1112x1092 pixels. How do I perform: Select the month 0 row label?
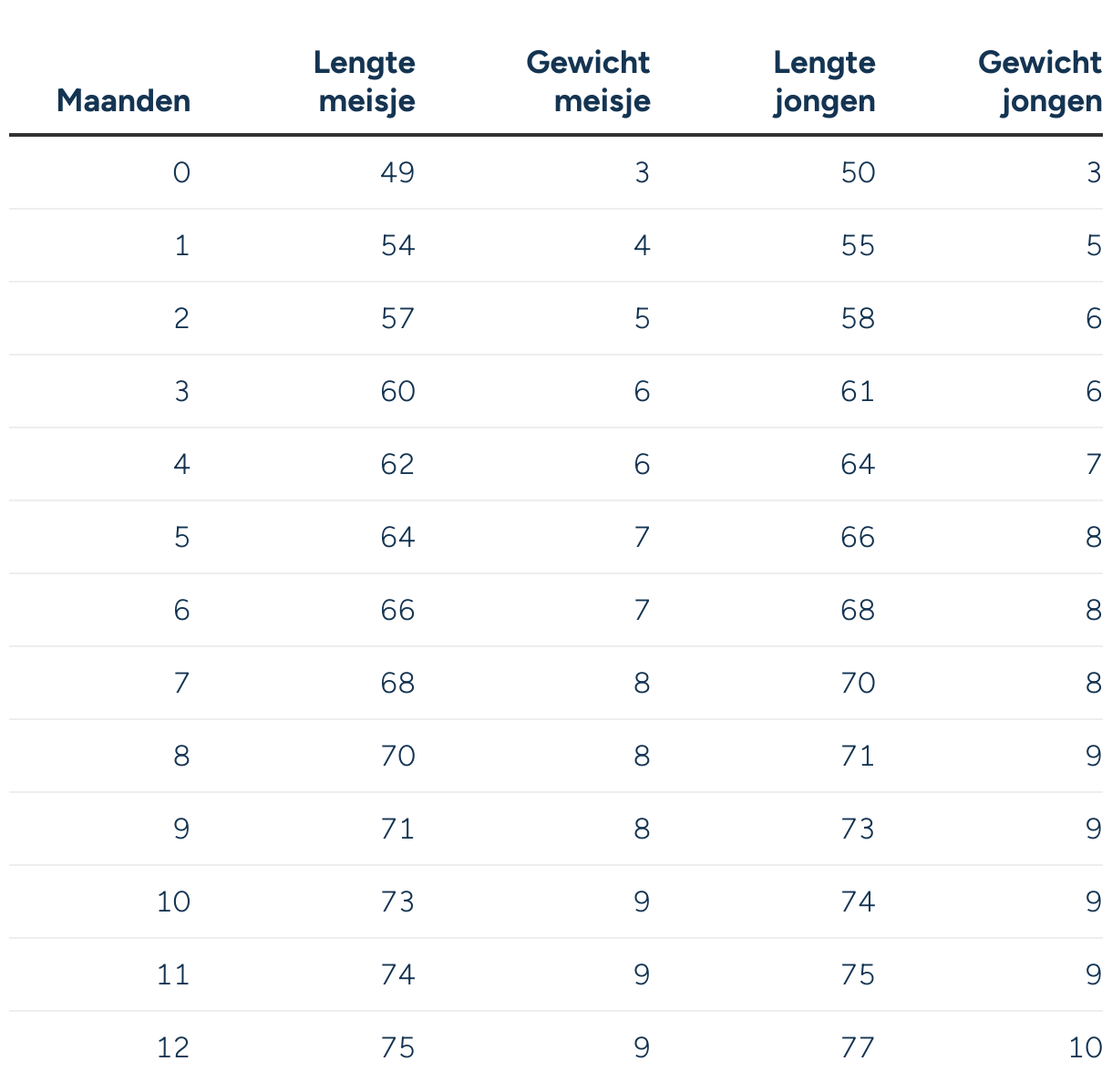tap(181, 173)
